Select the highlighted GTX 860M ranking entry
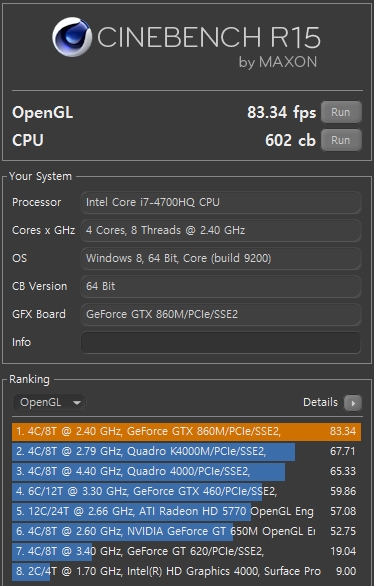Viewport: 374px width, 586px height. pyautogui.click(x=186, y=432)
